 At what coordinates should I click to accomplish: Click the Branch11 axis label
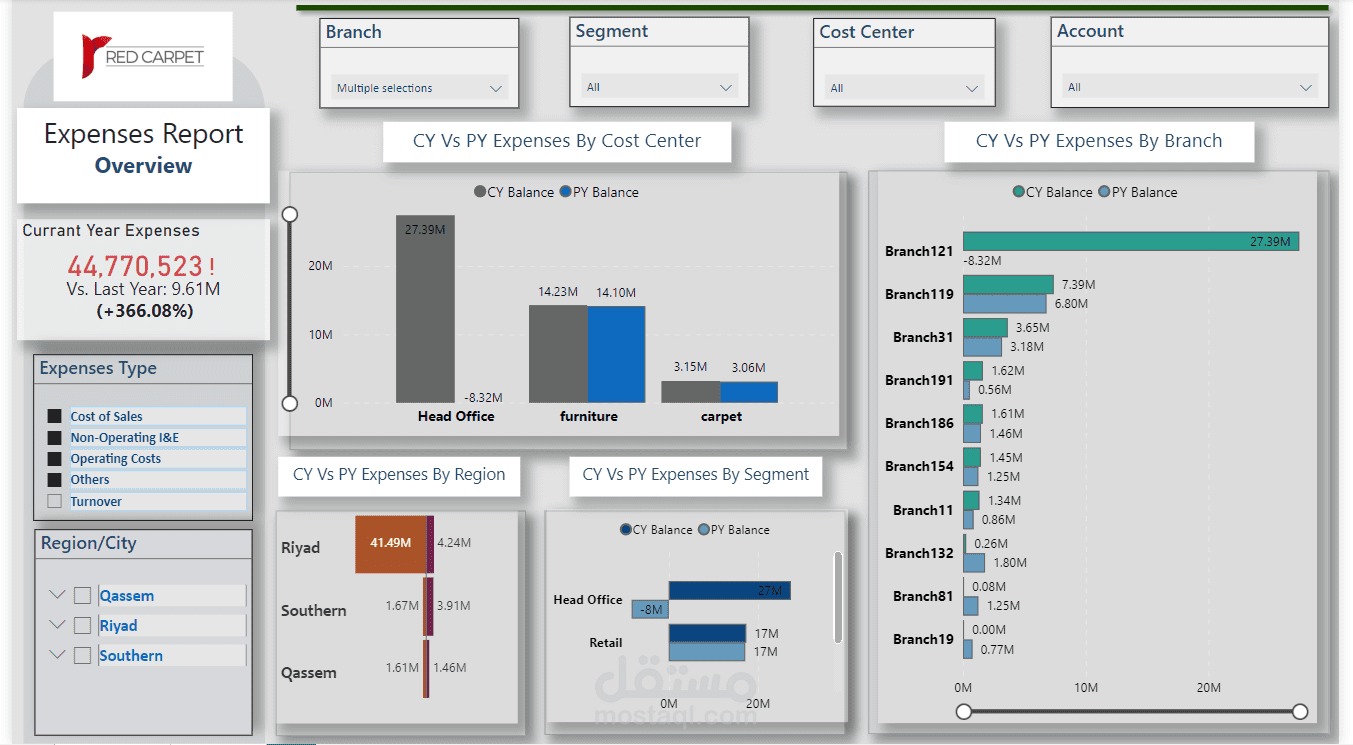point(923,510)
